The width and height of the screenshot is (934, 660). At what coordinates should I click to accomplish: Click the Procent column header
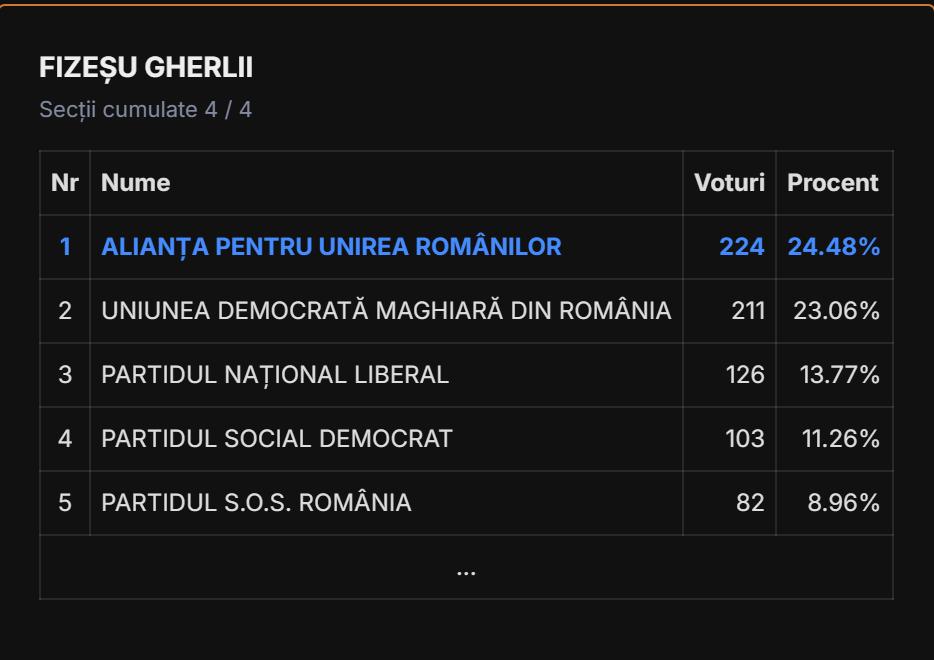[833, 183]
